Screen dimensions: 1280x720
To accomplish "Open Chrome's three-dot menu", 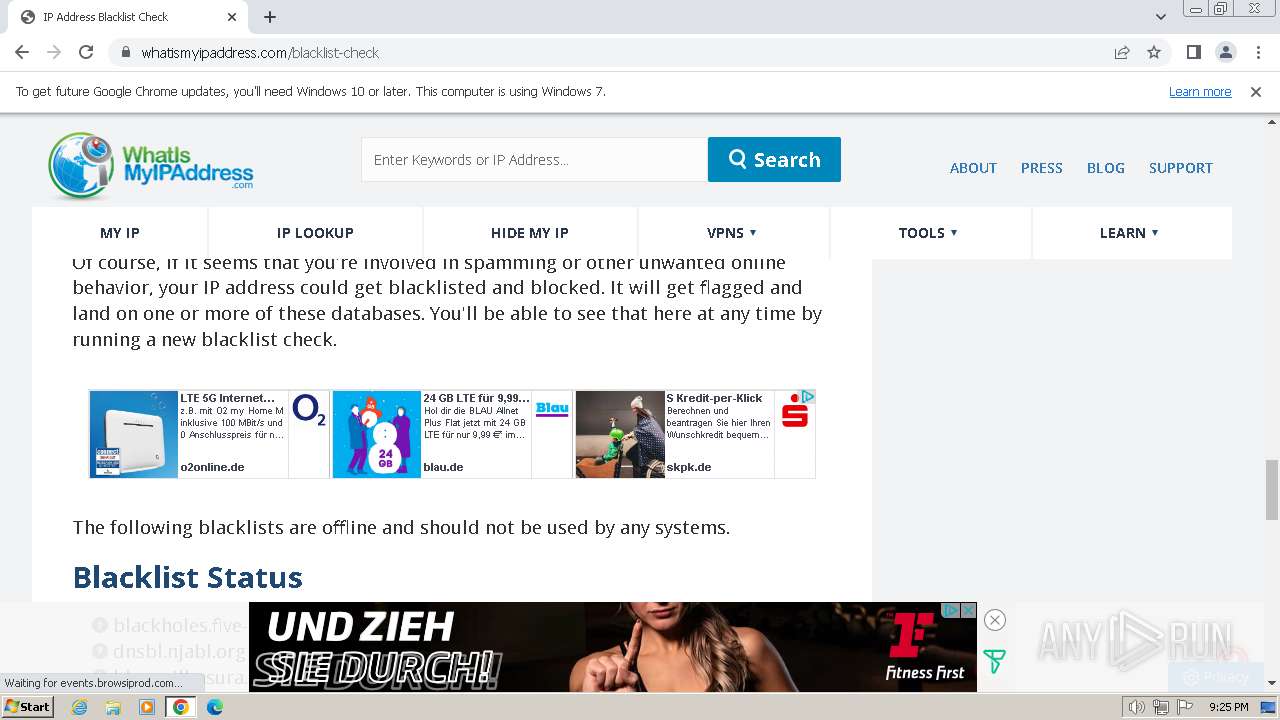I will click(1257, 52).
